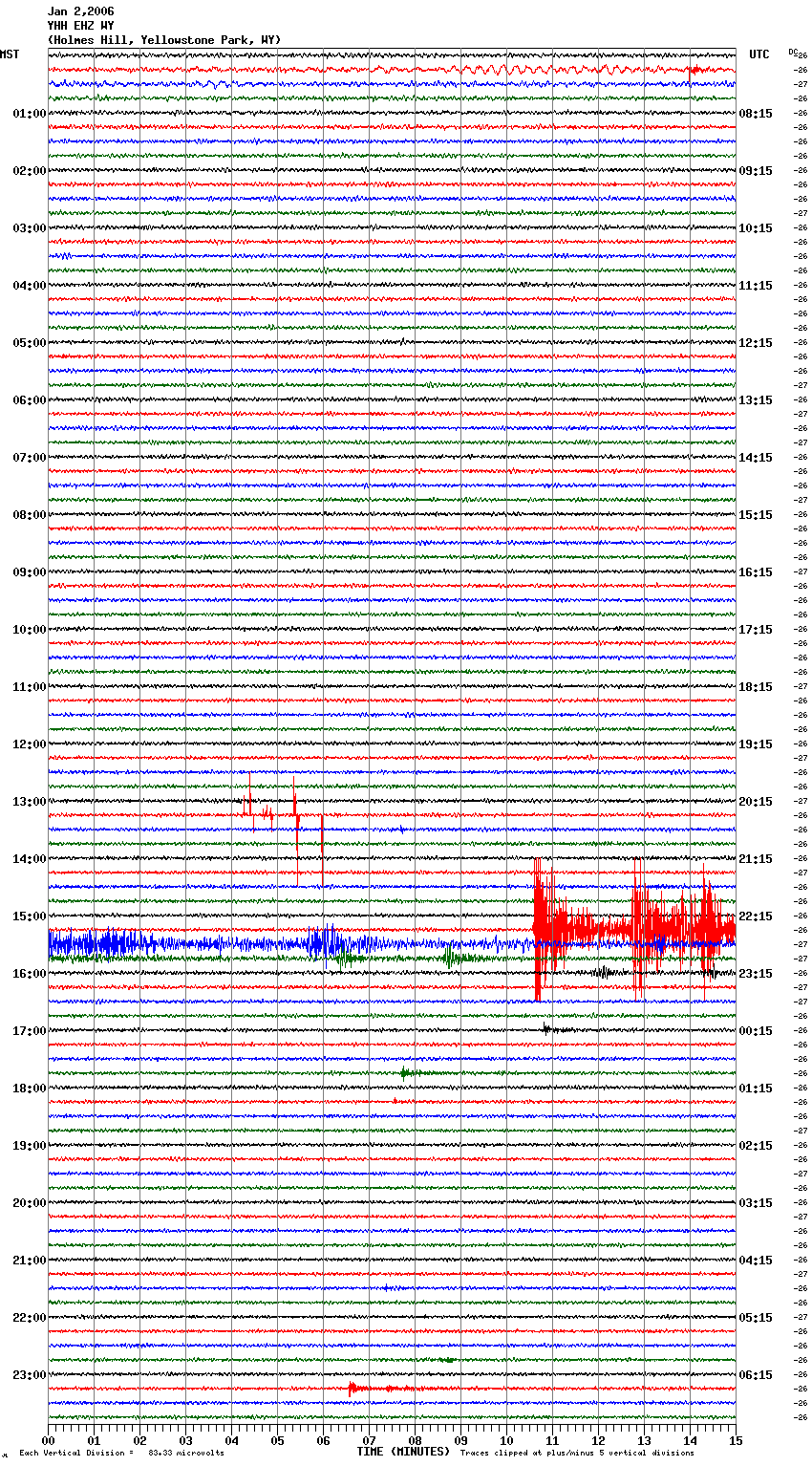Viewport: 812px width, 1466px height.
Task: Select the 19:00 MST time label
Action: [x=29, y=1146]
